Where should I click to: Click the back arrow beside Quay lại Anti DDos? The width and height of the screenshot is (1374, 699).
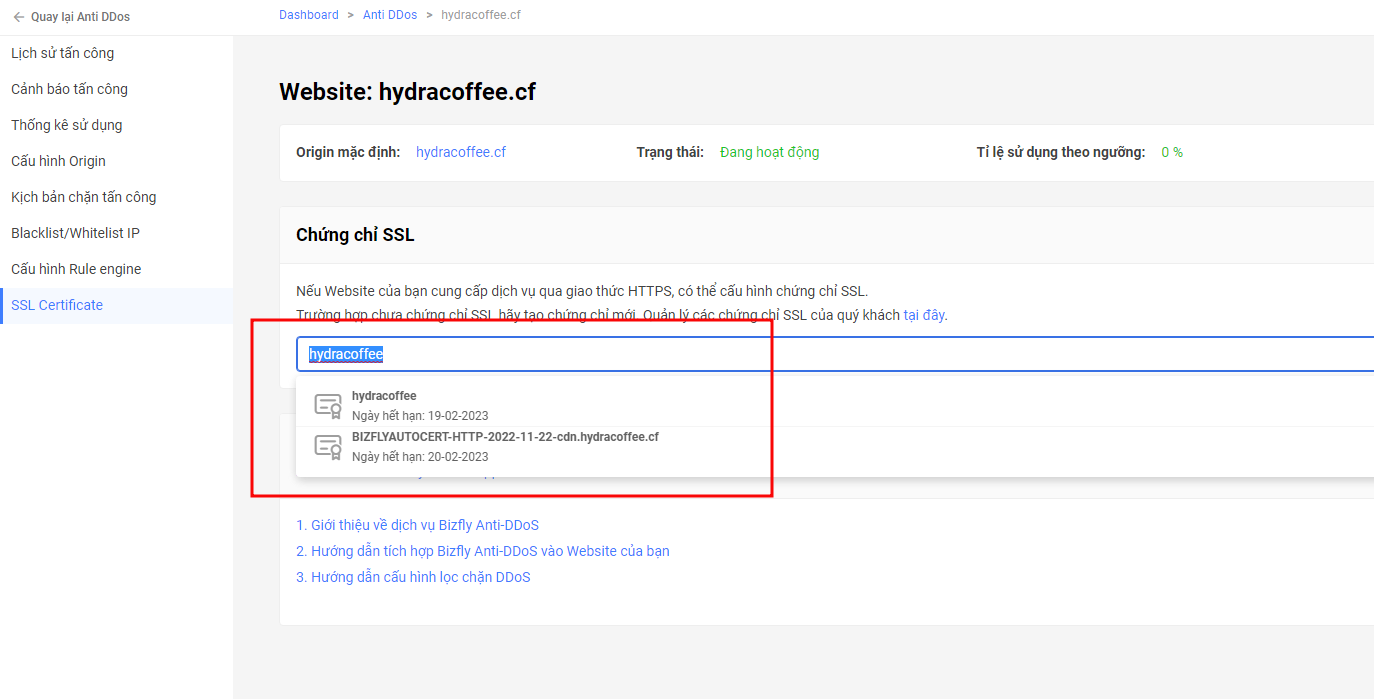point(18,17)
